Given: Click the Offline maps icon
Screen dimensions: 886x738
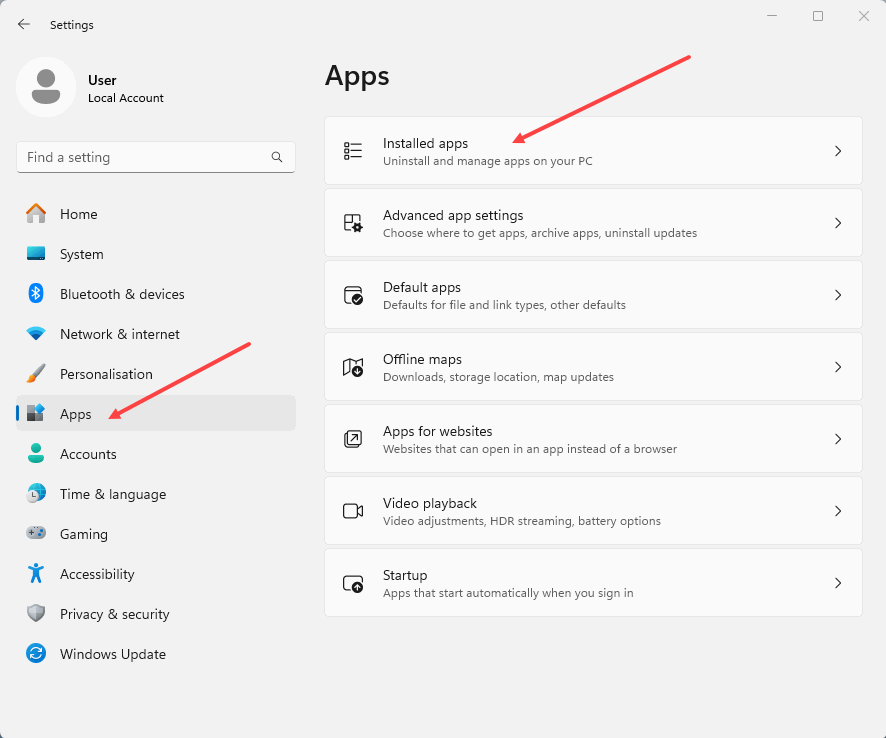Looking at the screenshot, I should (353, 367).
